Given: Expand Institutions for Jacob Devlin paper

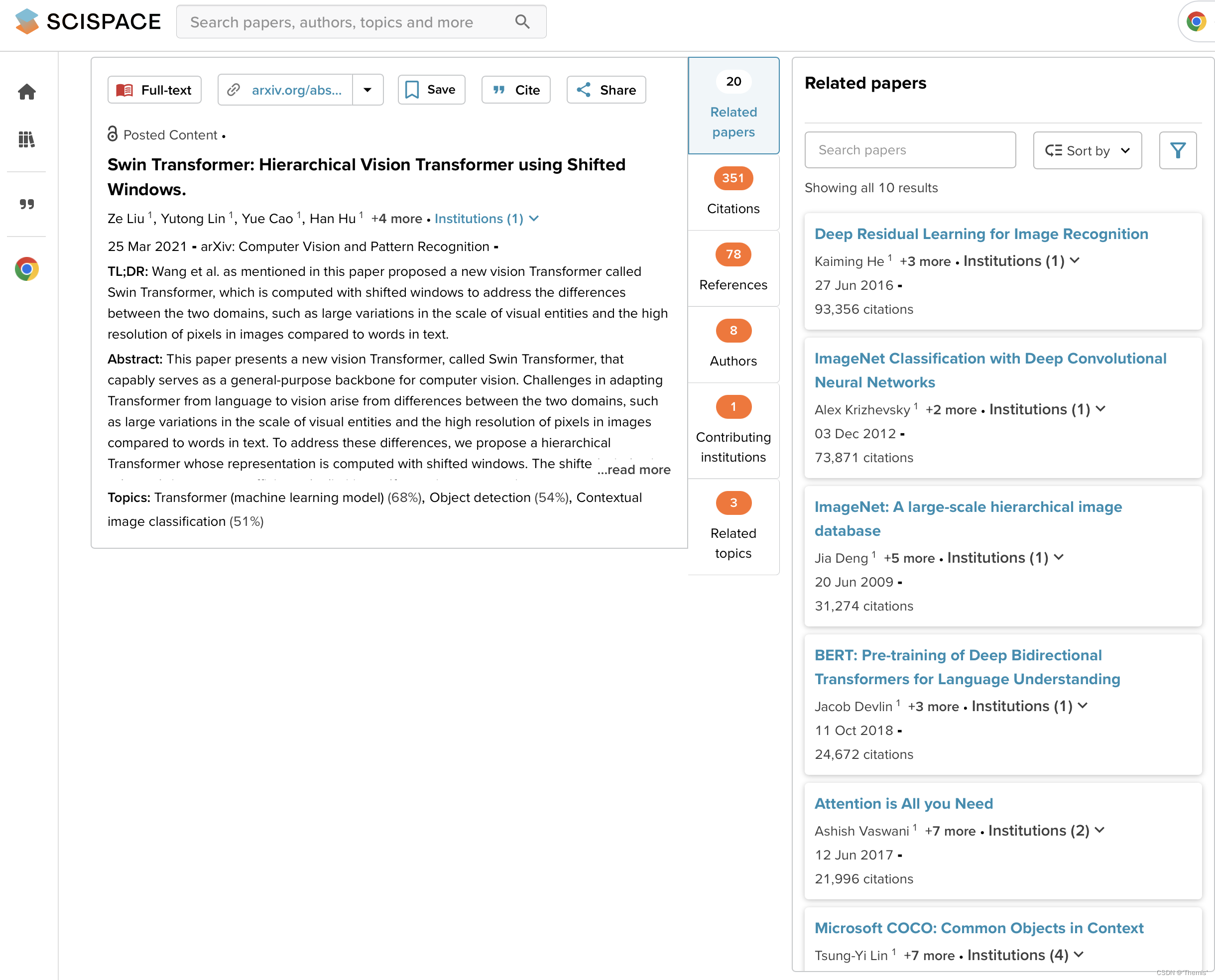Looking at the screenshot, I should click(x=1030, y=706).
